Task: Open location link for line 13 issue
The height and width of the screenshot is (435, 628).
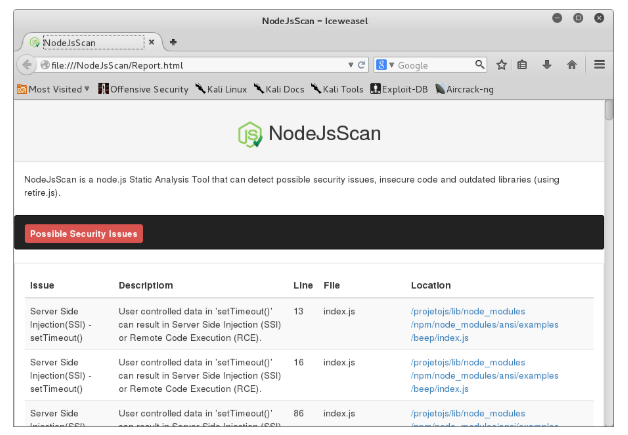Action: pyautogui.click(x=484, y=324)
